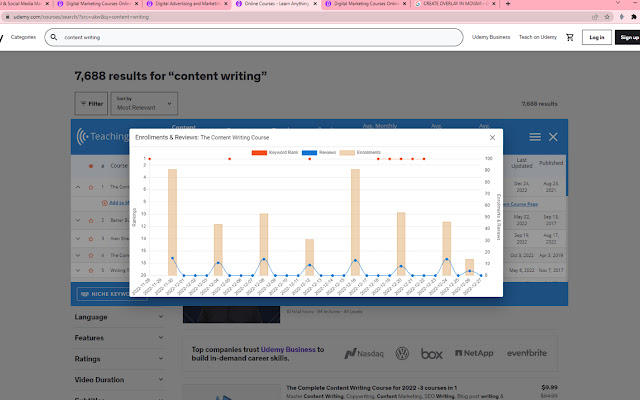Click inside the content writing search field
The height and width of the screenshot is (400, 640).
(x=250, y=37)
